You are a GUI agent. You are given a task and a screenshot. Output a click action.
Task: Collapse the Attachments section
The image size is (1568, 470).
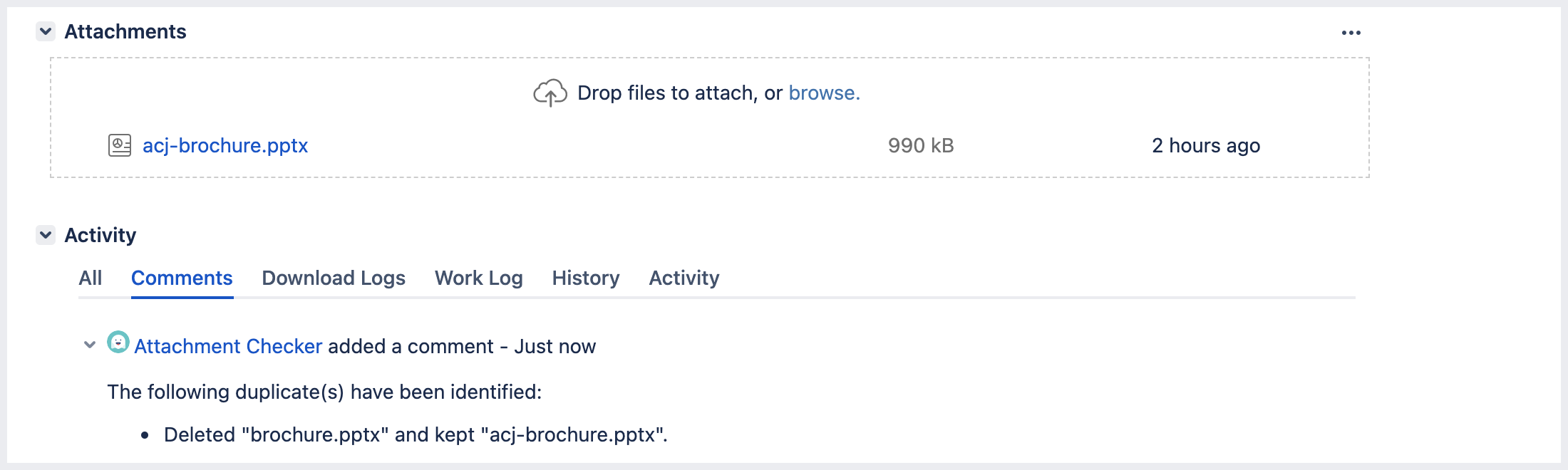click(x=45, y=31)
